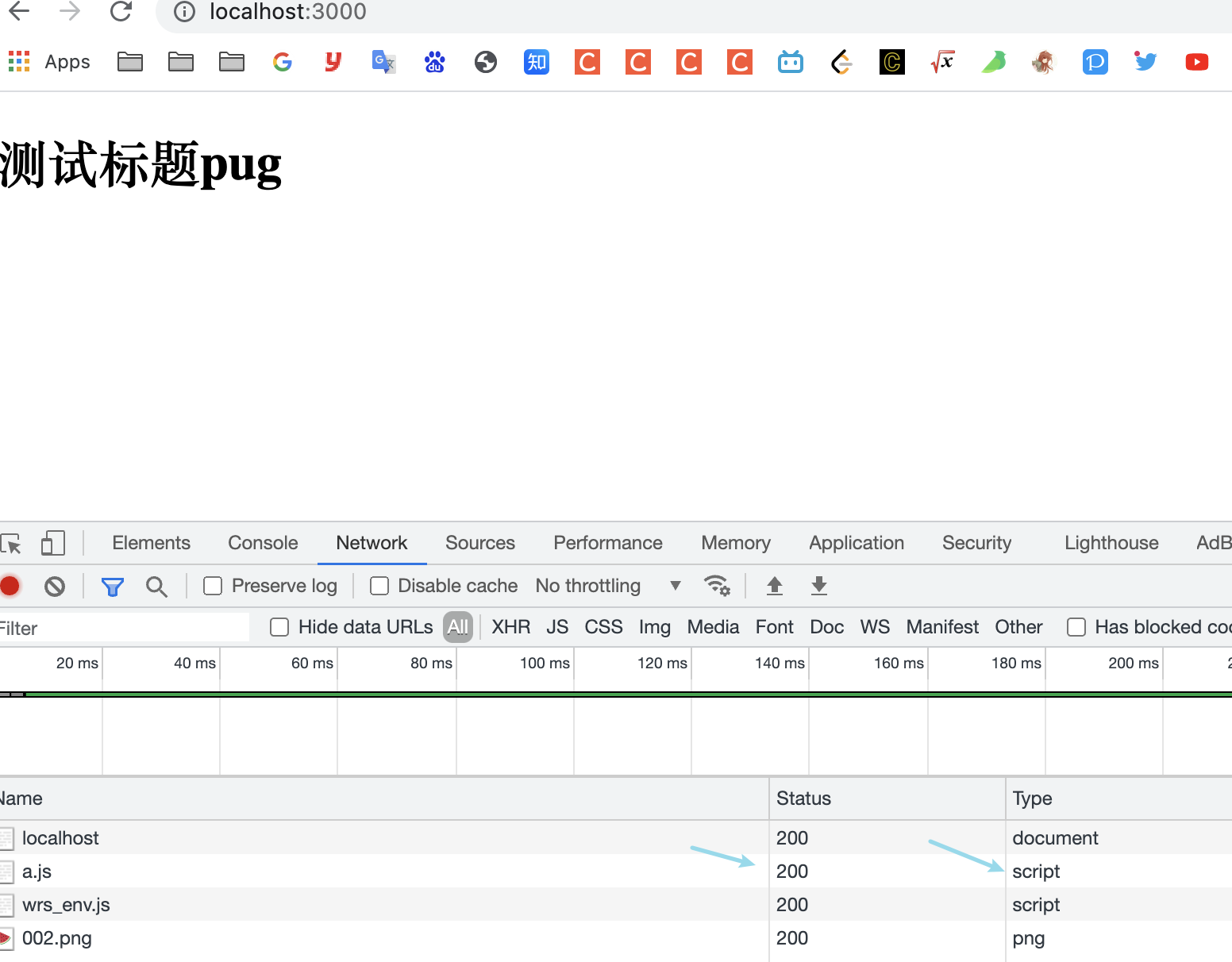
Task: Filter requests by JS type
Action: click(557, 627)
